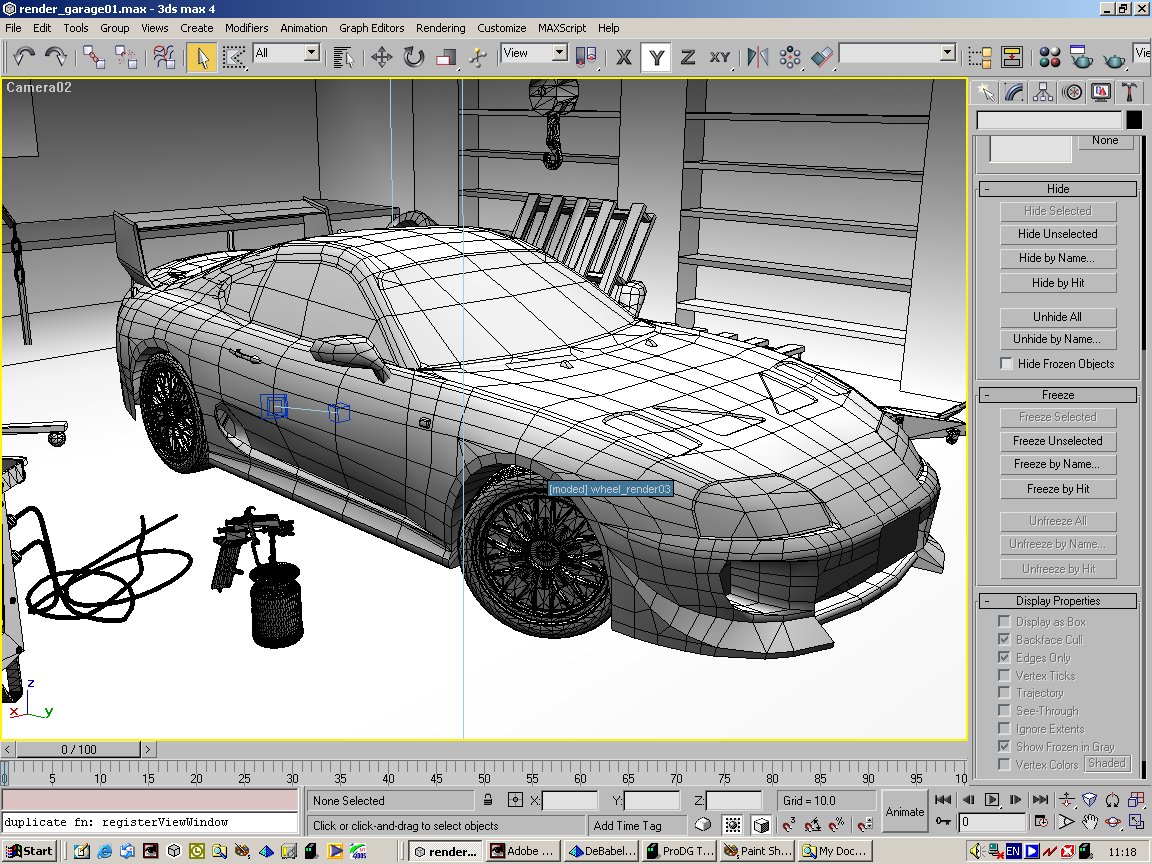
Task: Click the Mirror Selected Objects icon
Action: pyautogui.click(x=759, y=57)
